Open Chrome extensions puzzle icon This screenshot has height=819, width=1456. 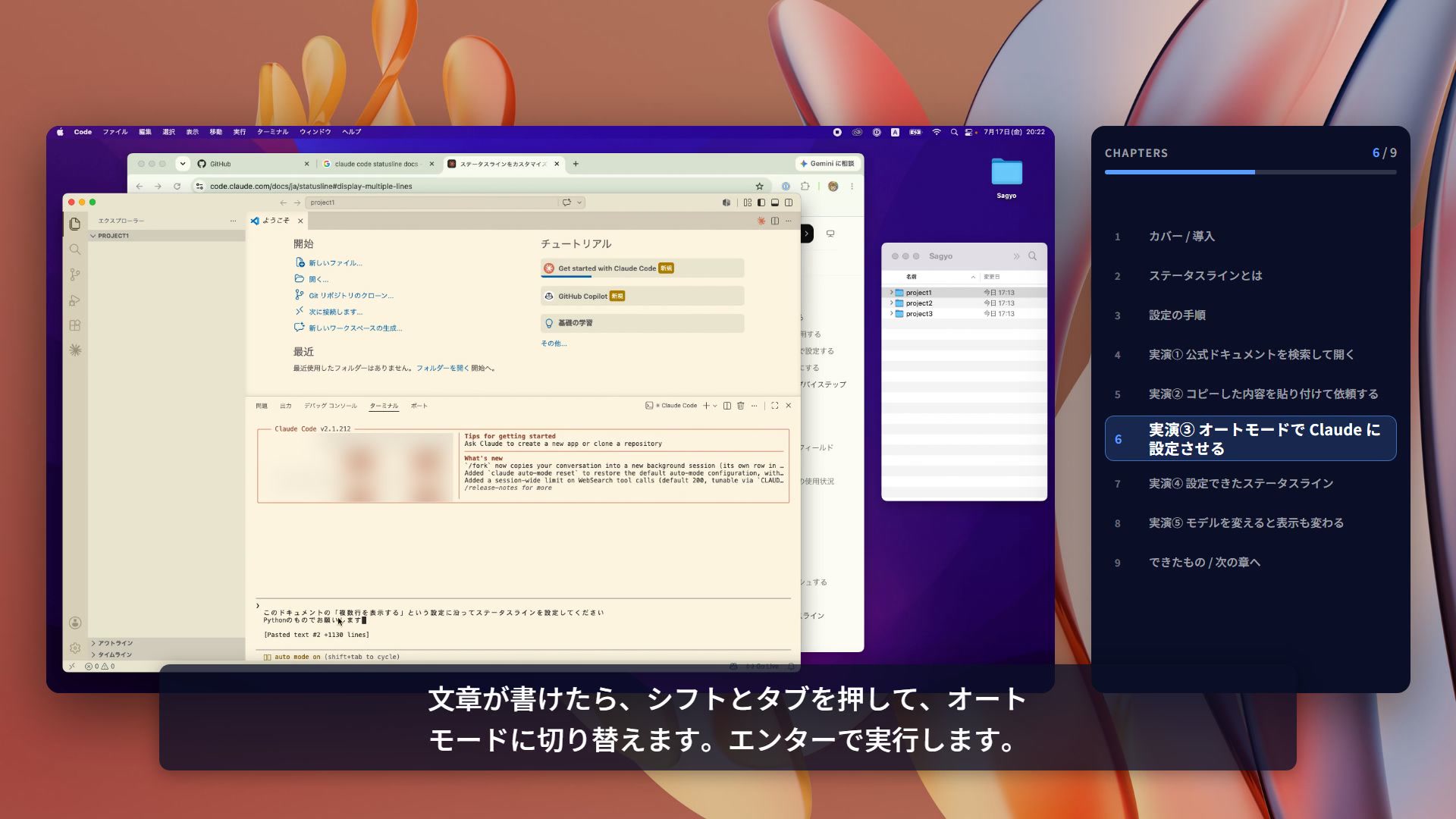(805, 187)
